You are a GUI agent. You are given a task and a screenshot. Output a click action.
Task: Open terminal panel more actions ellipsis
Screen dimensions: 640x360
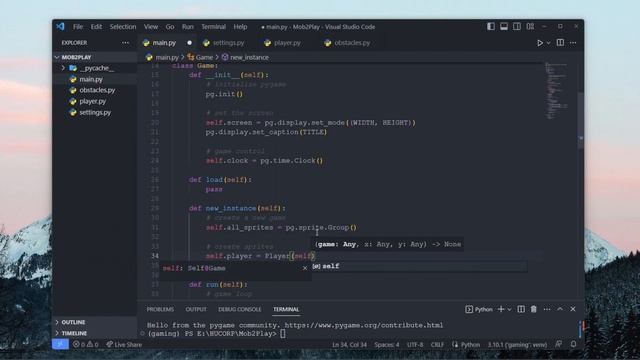click(x=547, y=309)
